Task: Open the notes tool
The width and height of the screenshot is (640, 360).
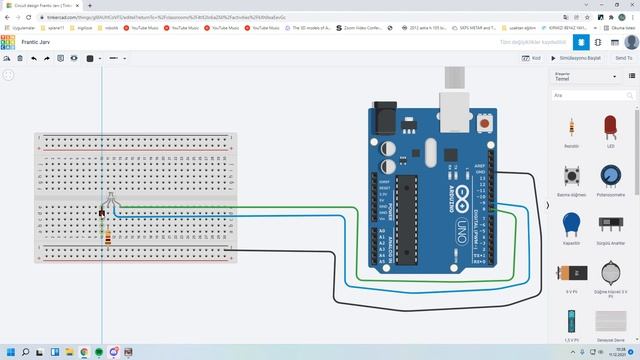Action: coord(60,58)
